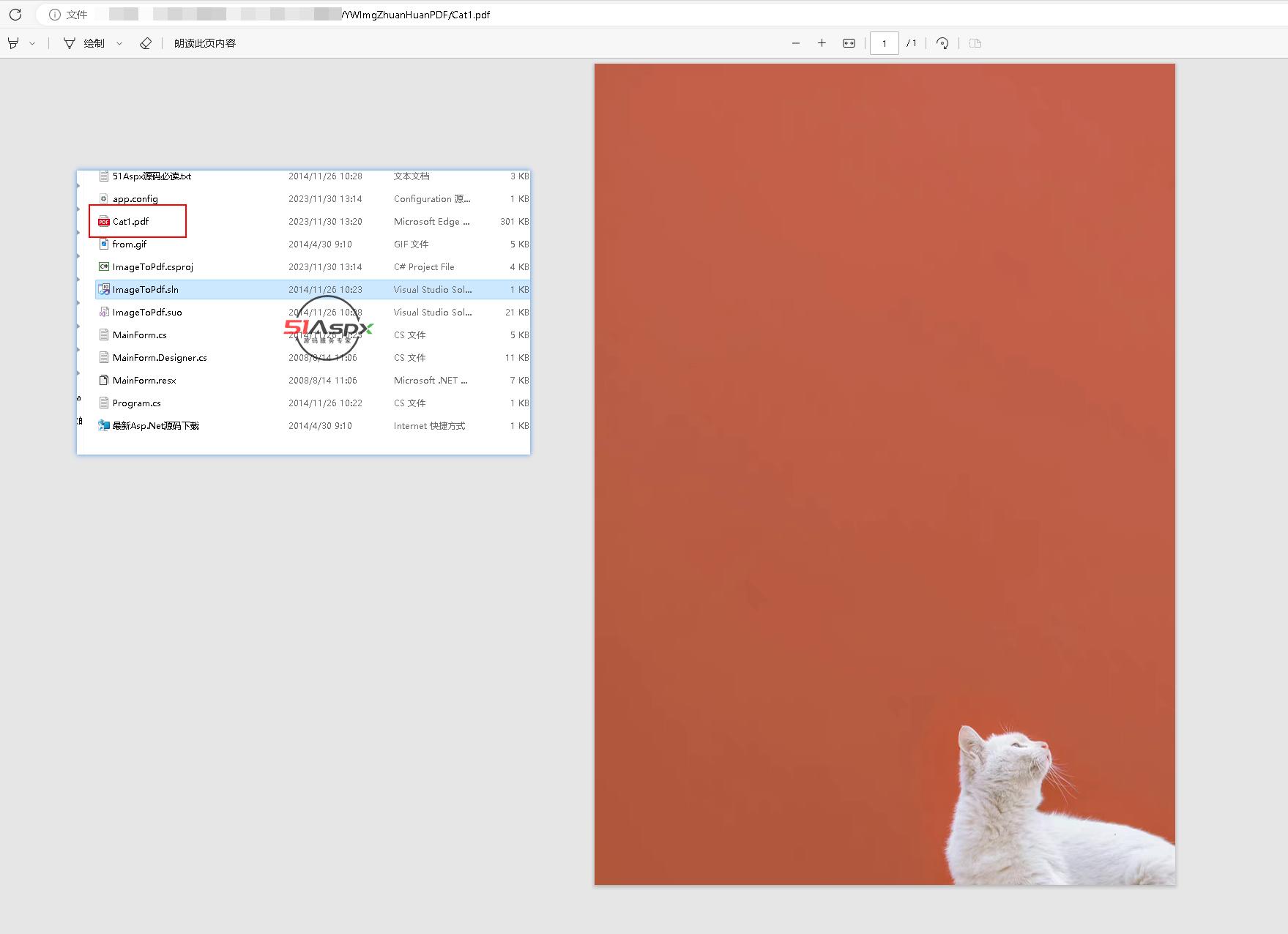Click the page number input box
Screen dimensions: 1288x934
tap(885, 43)
